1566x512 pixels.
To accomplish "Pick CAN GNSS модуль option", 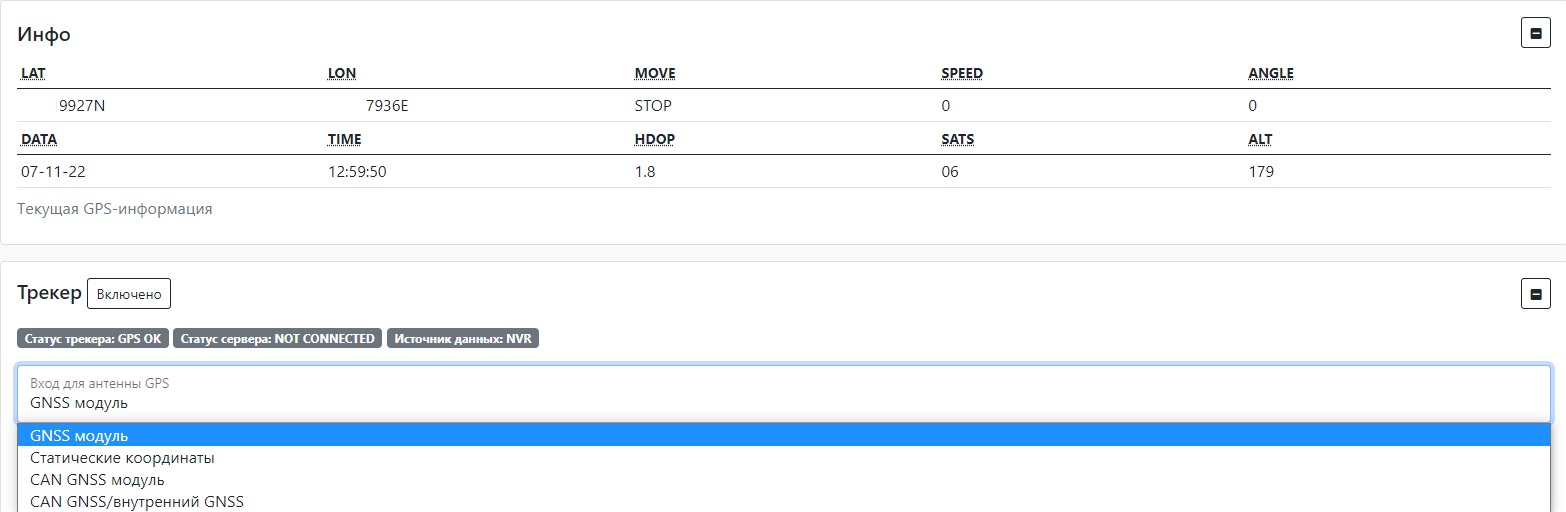I will click(x=97, y=480).
